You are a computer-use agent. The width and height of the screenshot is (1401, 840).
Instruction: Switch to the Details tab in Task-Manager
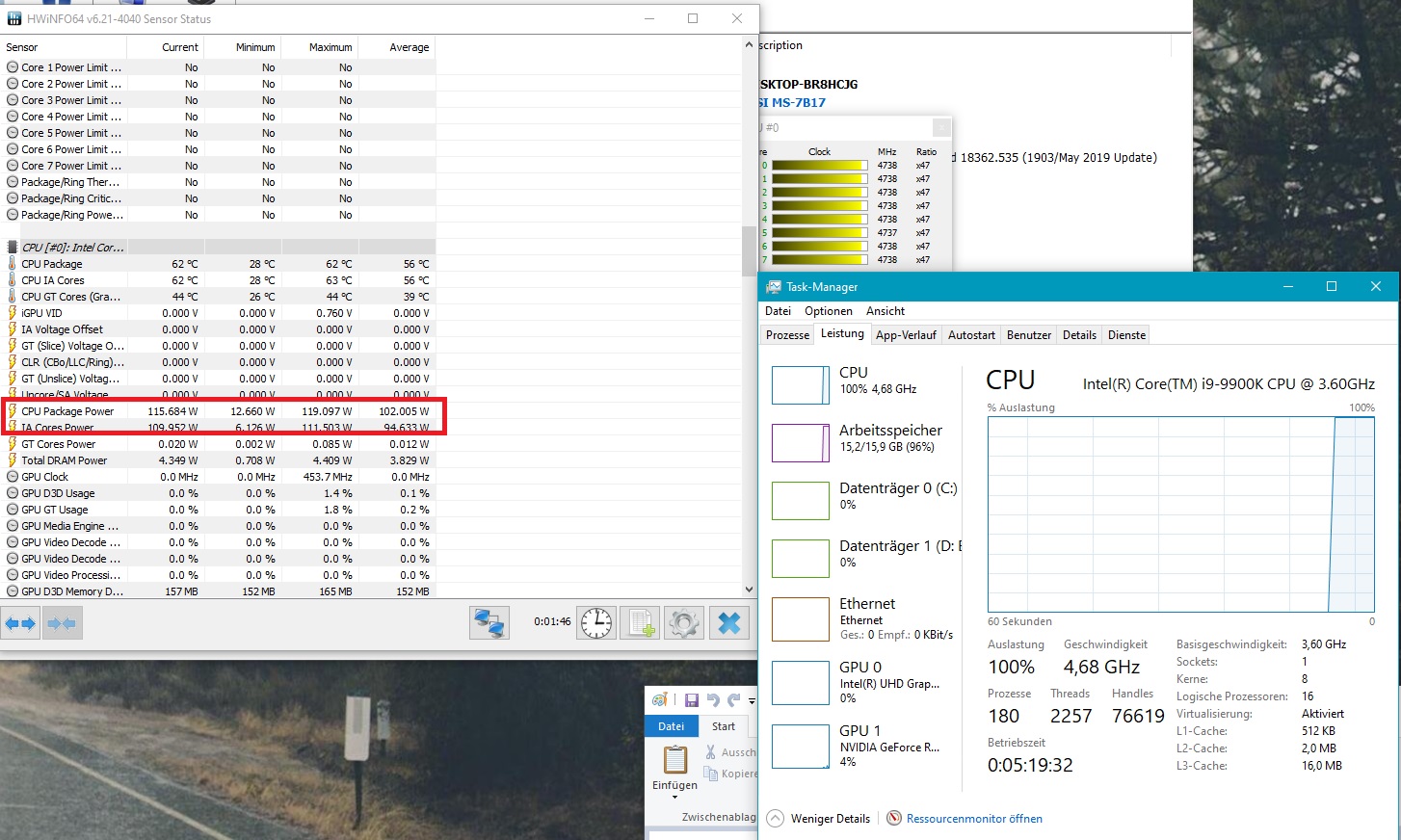click(1079, 335)
